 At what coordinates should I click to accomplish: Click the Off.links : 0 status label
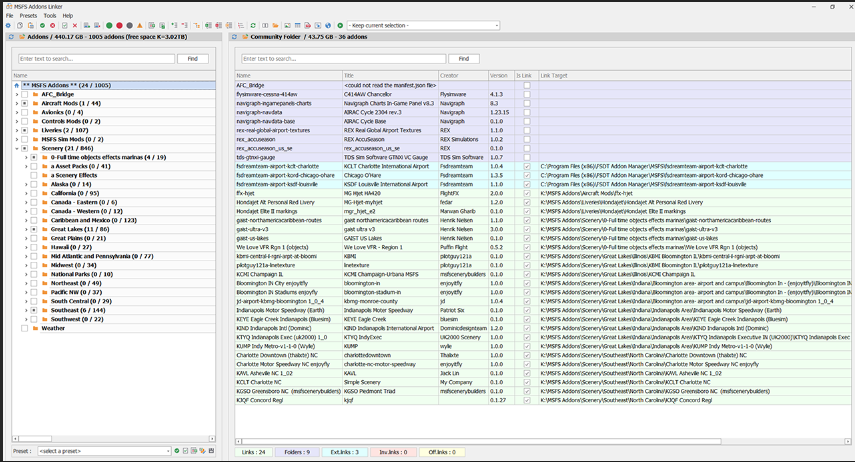click(442, 452)
